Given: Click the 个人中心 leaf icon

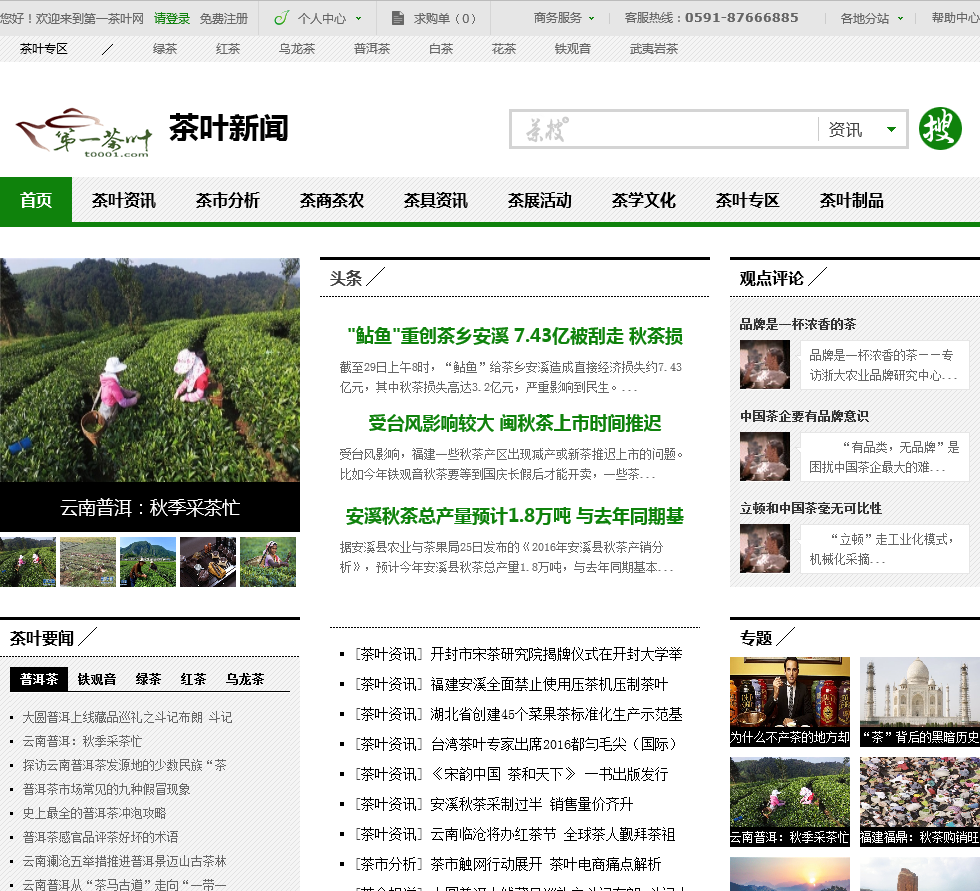Looking at the screenshot, I should click(x=281, y=17).
